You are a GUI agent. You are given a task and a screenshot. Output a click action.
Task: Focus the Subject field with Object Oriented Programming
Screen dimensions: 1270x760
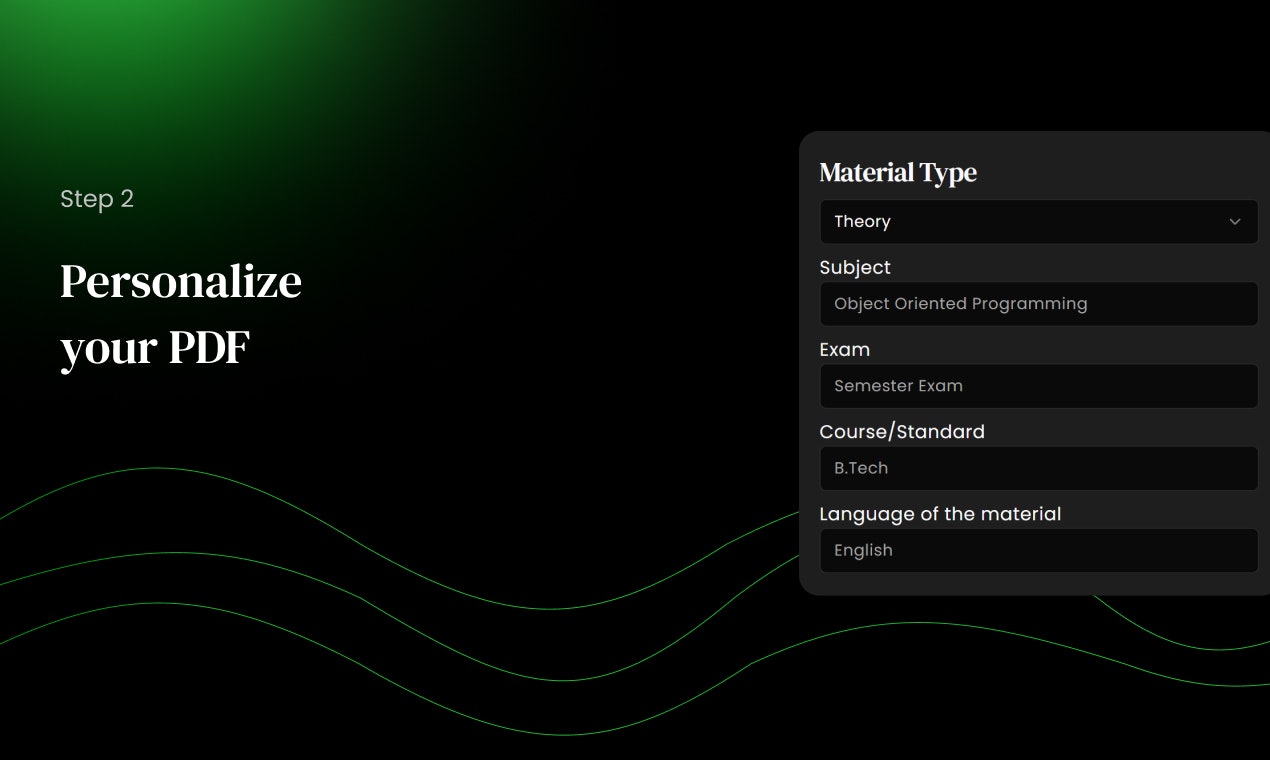[1039, 304]
